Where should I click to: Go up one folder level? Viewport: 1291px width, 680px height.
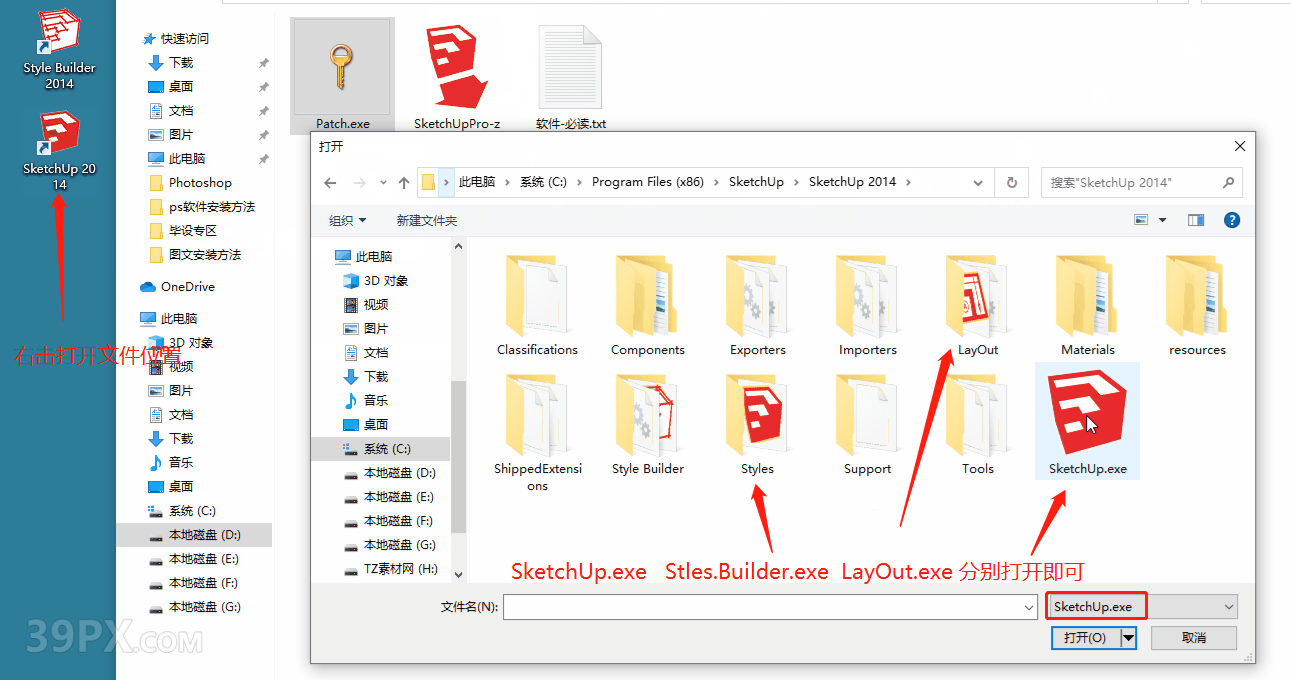coord(404,183)
